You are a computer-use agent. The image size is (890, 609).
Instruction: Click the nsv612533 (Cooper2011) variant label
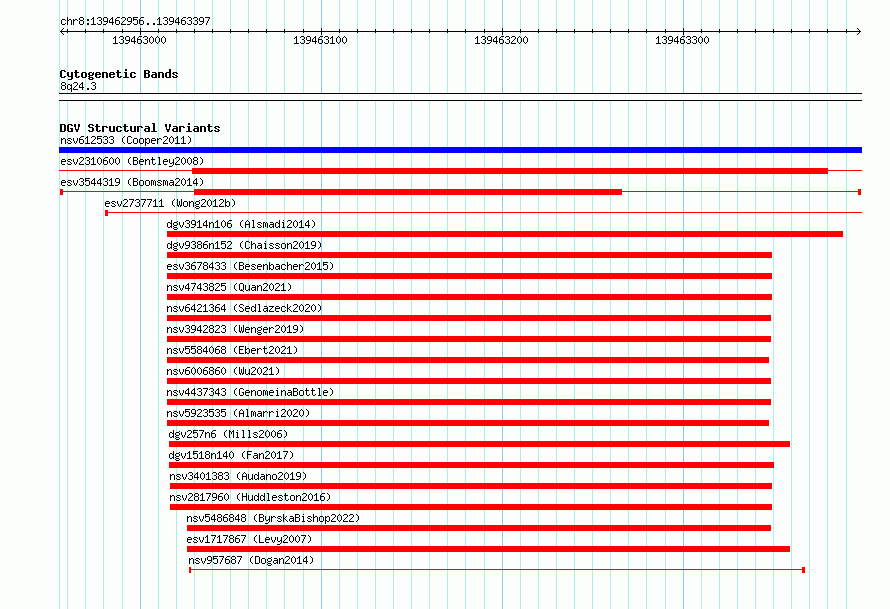[x=126, y=140]
